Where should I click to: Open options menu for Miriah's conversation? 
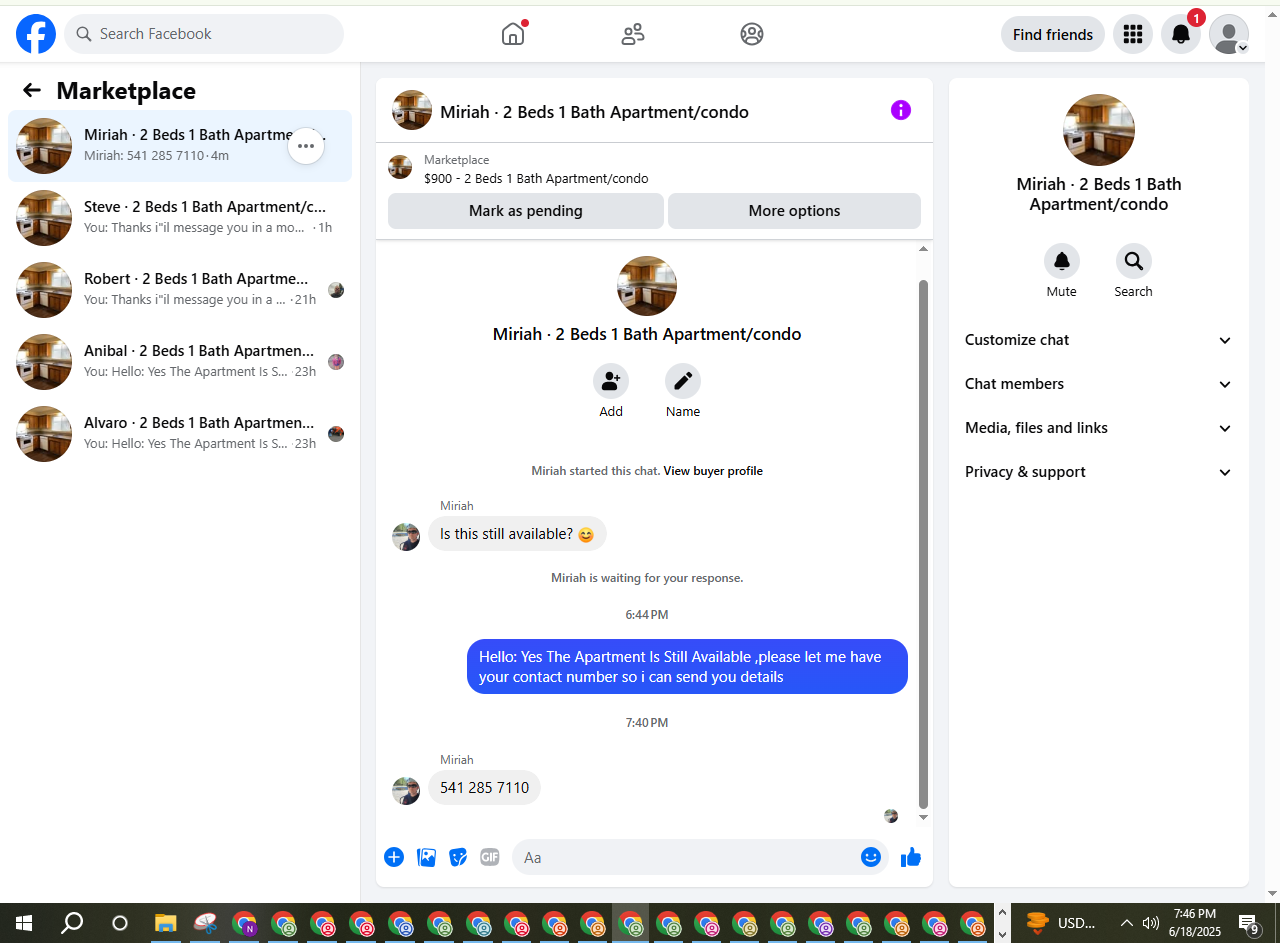306,146
